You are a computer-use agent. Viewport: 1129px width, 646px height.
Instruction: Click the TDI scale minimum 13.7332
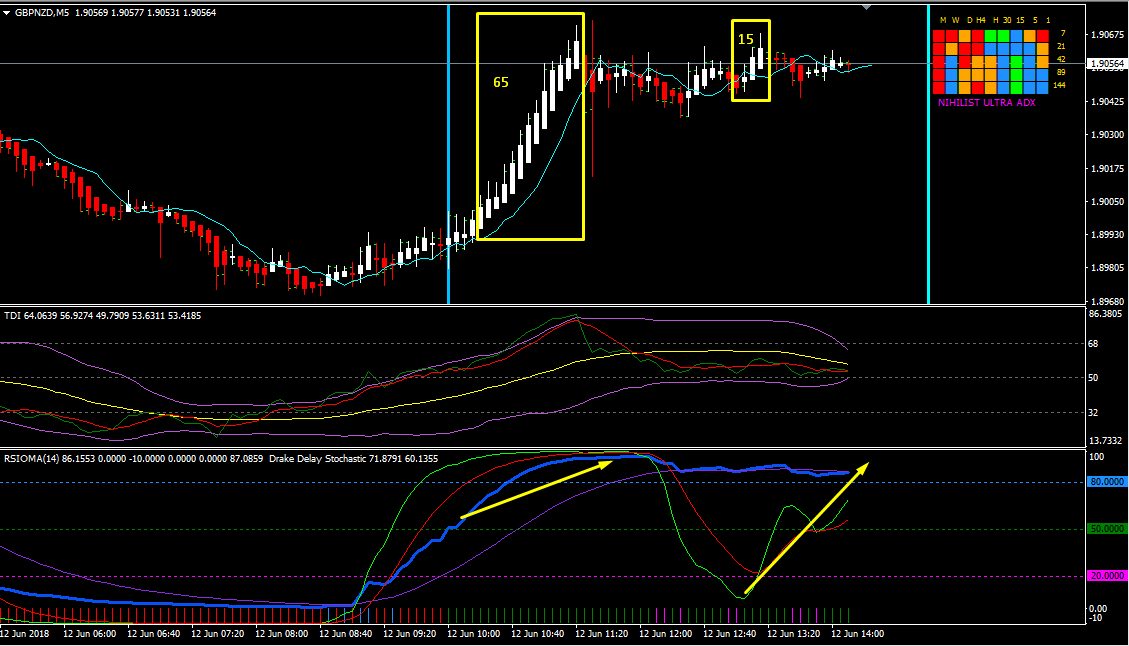click(x=1106, y=441)
